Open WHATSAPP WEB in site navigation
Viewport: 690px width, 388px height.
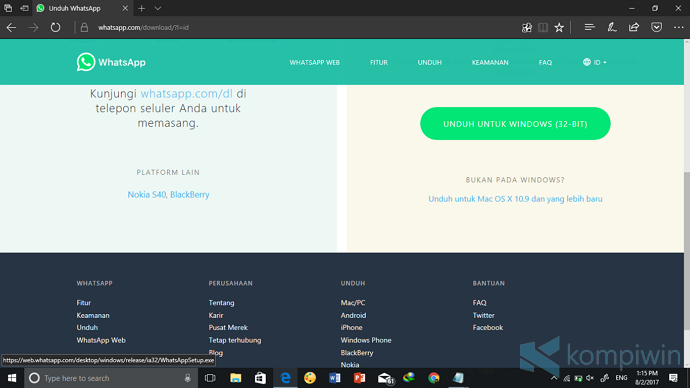coord(314,62)
